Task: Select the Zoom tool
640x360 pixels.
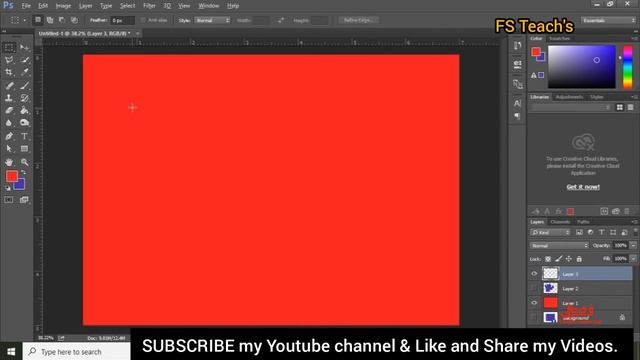Action: coord(24,162)
